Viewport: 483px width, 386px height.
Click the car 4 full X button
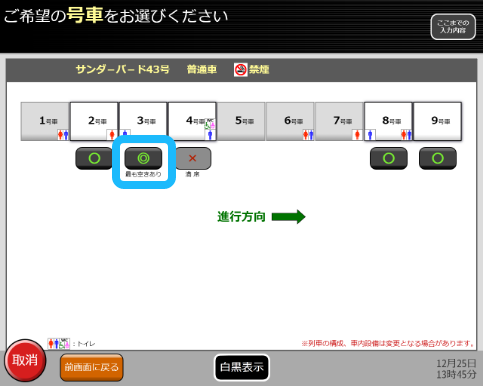[x=193, y=158]
